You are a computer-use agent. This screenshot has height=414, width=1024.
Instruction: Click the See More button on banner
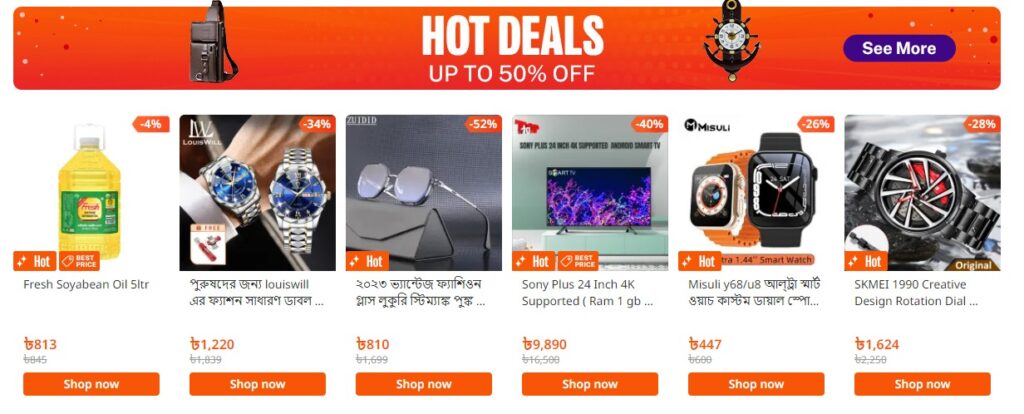point(899,48)
